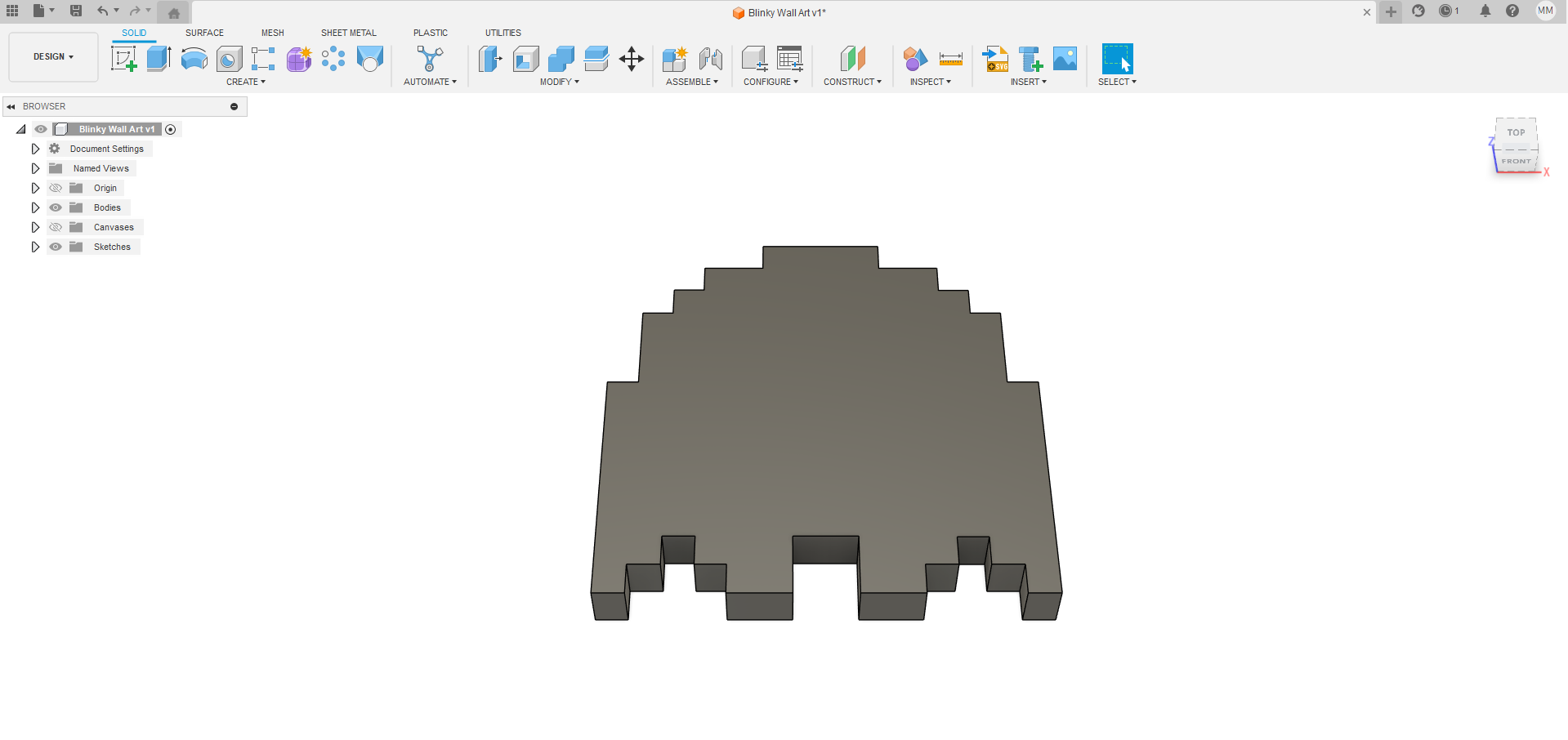Screen dimensions: 1568x740
Task: Click the Create Form purple icon
Action: [x=299, y=59]
